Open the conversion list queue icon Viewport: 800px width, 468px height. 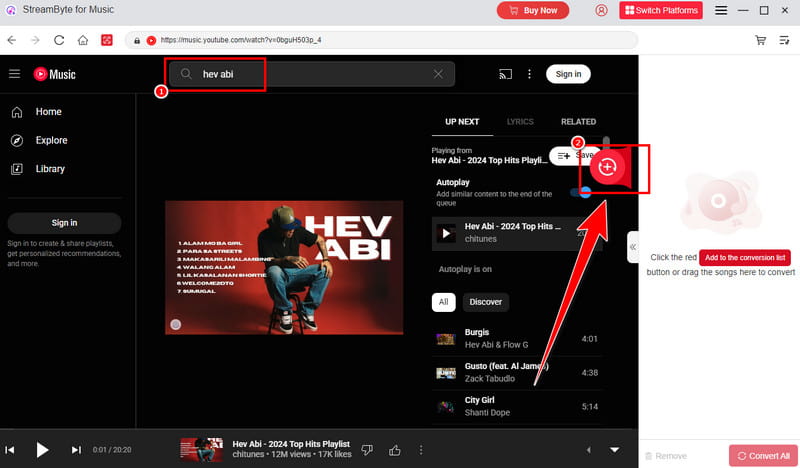point(784,40)
